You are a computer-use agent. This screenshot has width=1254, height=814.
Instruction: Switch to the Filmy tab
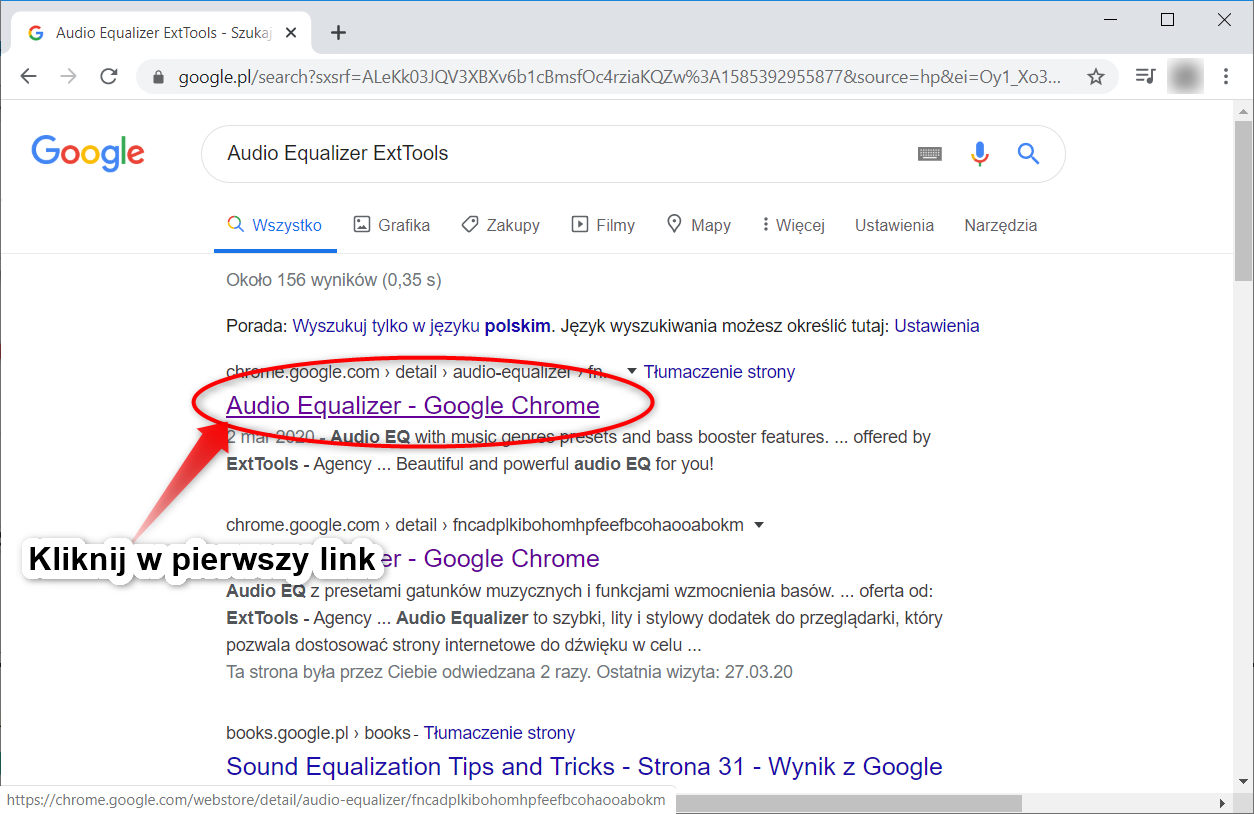tap(603, 225)
